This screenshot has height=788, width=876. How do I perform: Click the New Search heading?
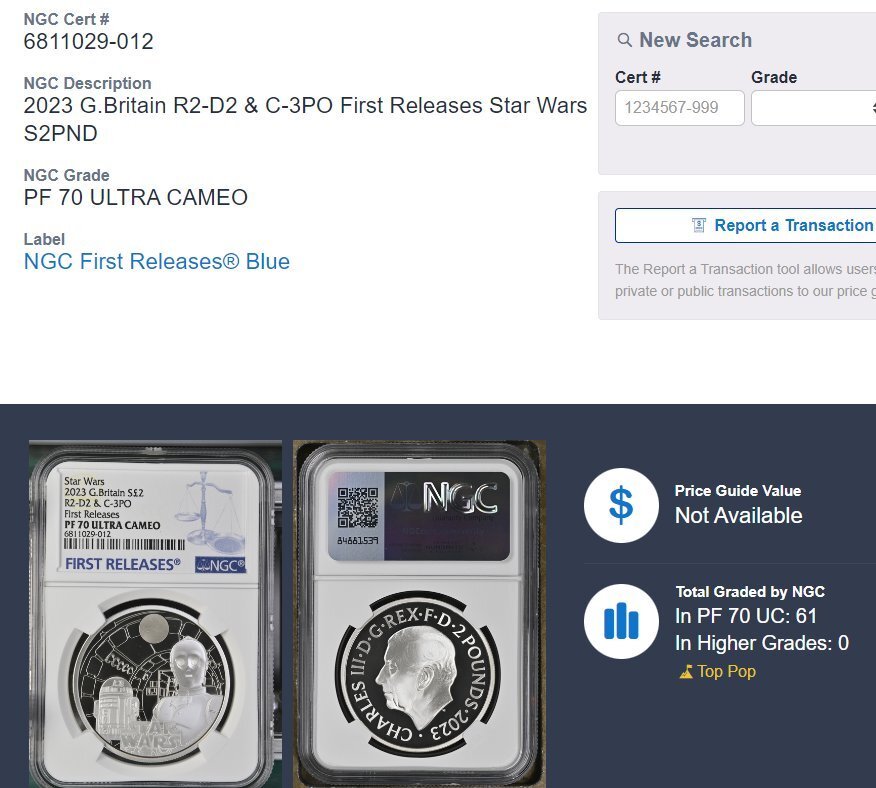pyautogui.click(x=696, y=40)
